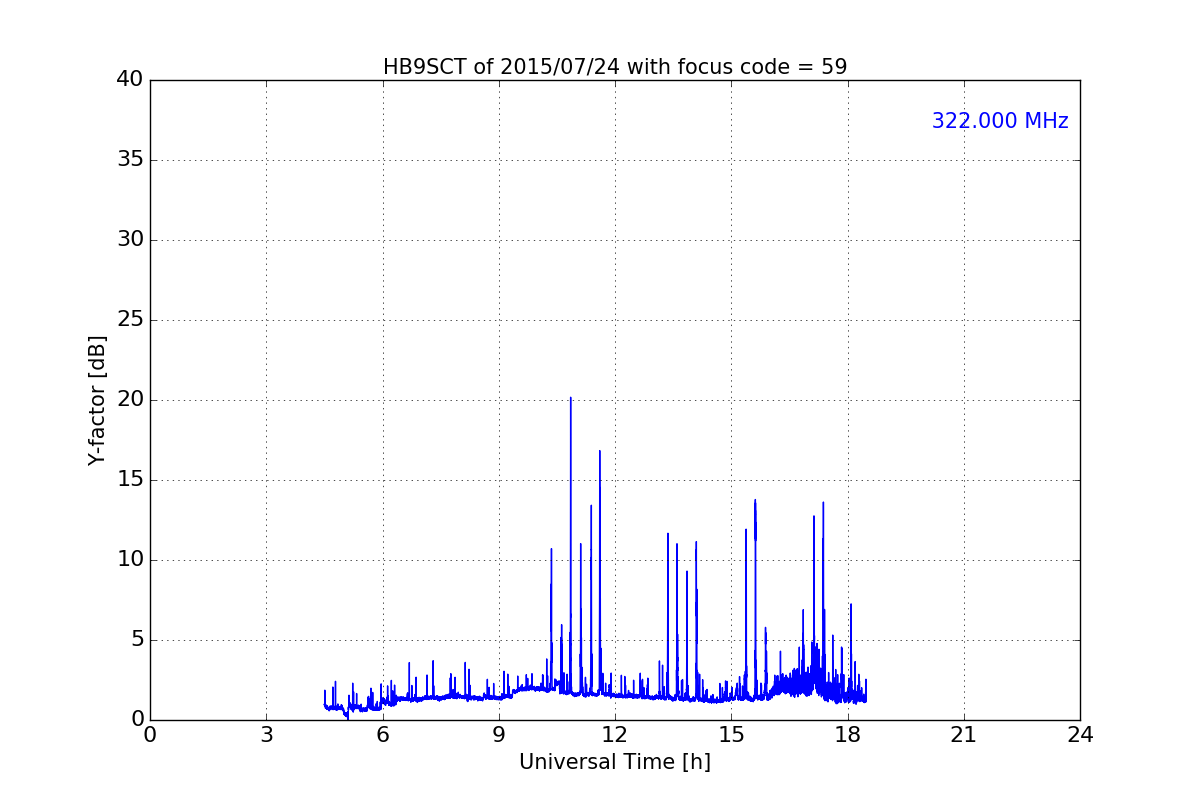1200x800 pixels.
Task: Click the y-axis tick label '35'
Action: (x=130, y=160)
